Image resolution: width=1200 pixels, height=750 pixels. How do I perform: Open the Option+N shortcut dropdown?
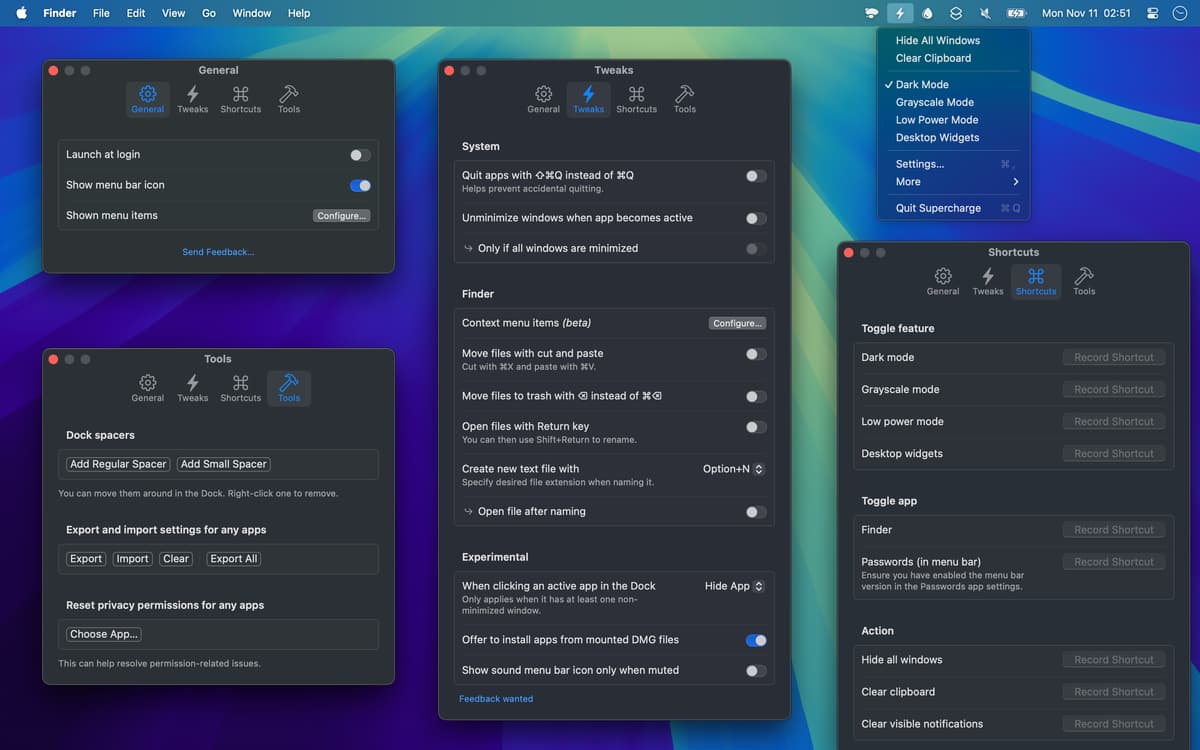(x=733, y=469)
